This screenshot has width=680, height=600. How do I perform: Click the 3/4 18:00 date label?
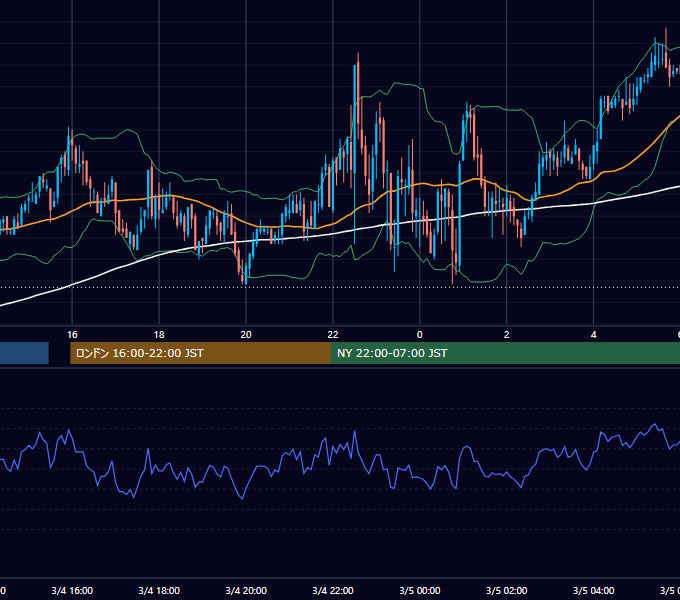click(x=159, y=590)
